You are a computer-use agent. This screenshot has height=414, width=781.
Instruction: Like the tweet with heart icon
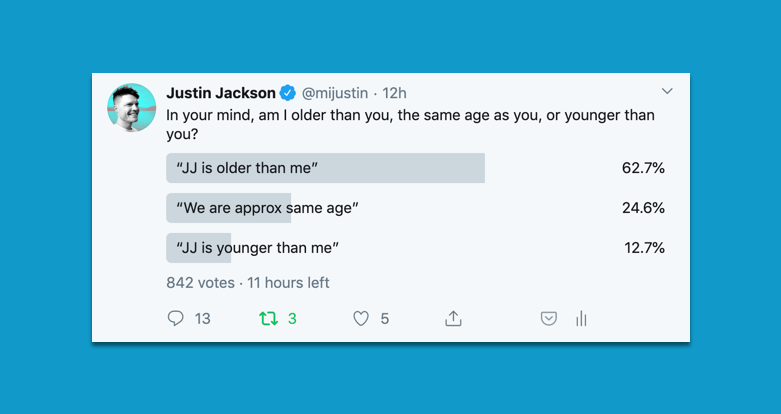(361, 319)
